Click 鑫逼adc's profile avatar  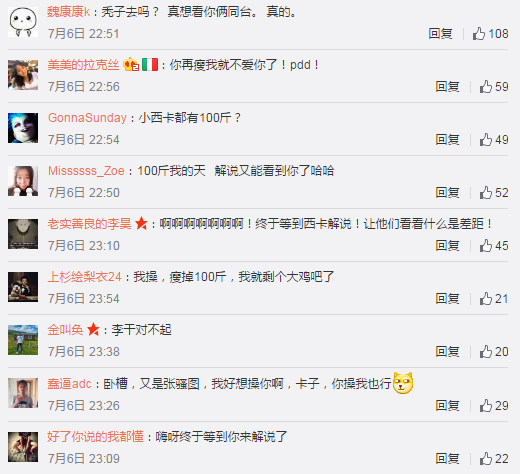(x=23, y=393)
